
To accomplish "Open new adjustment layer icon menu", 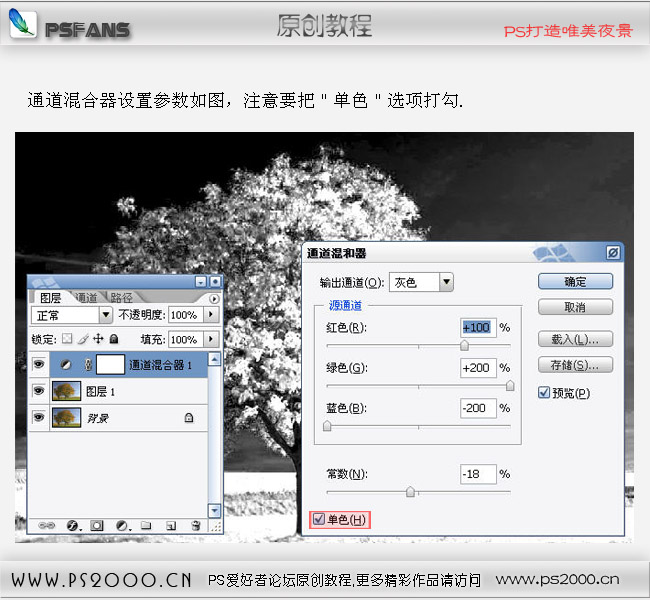I will (122, 526).
